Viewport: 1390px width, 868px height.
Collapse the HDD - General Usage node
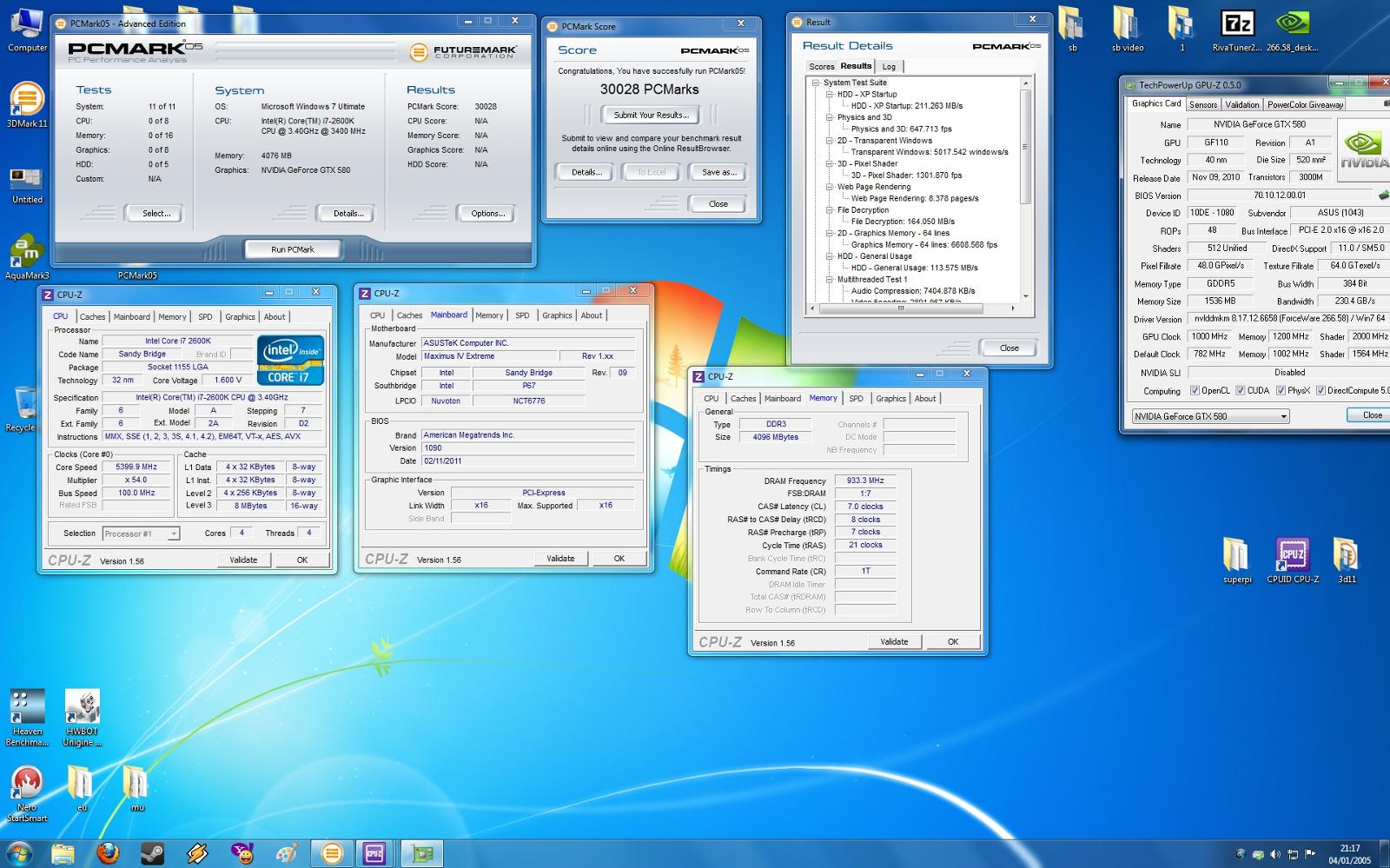830,256
